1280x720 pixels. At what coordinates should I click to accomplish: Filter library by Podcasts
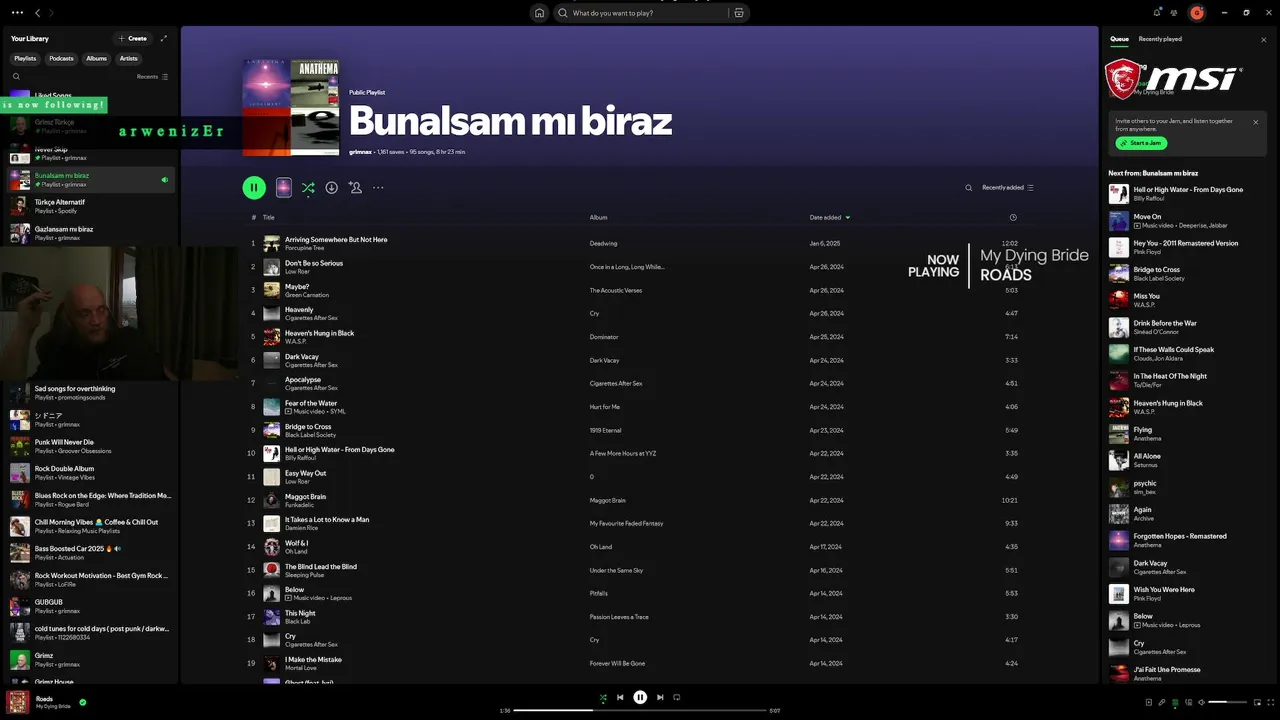[62, 58]
